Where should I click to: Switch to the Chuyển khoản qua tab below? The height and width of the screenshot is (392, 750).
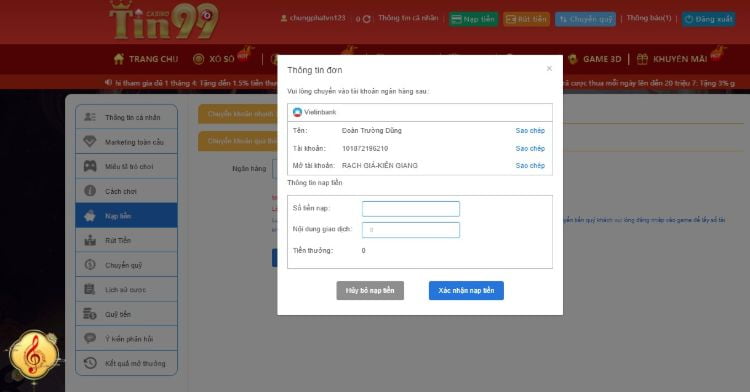coord(238,141)
